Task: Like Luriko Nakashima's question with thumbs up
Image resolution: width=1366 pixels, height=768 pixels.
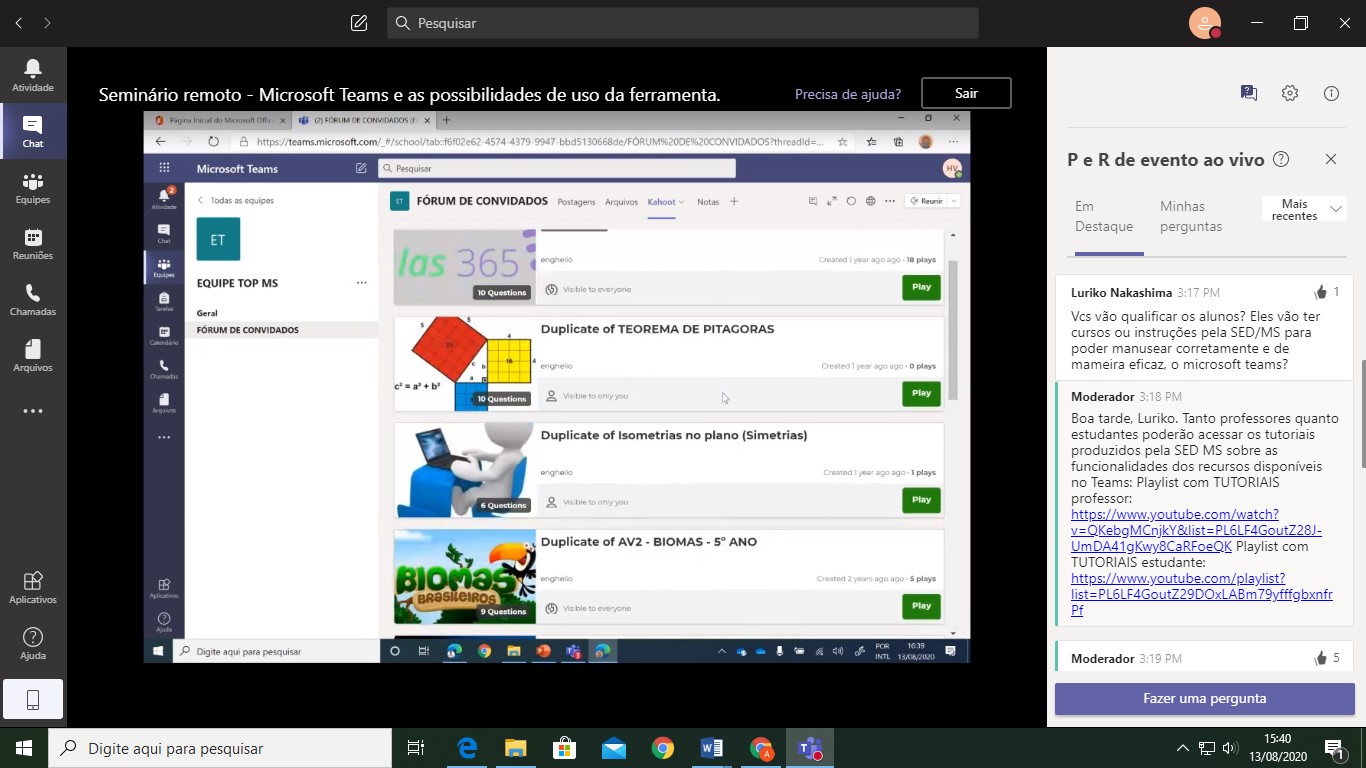Action: coord(1322,292)
